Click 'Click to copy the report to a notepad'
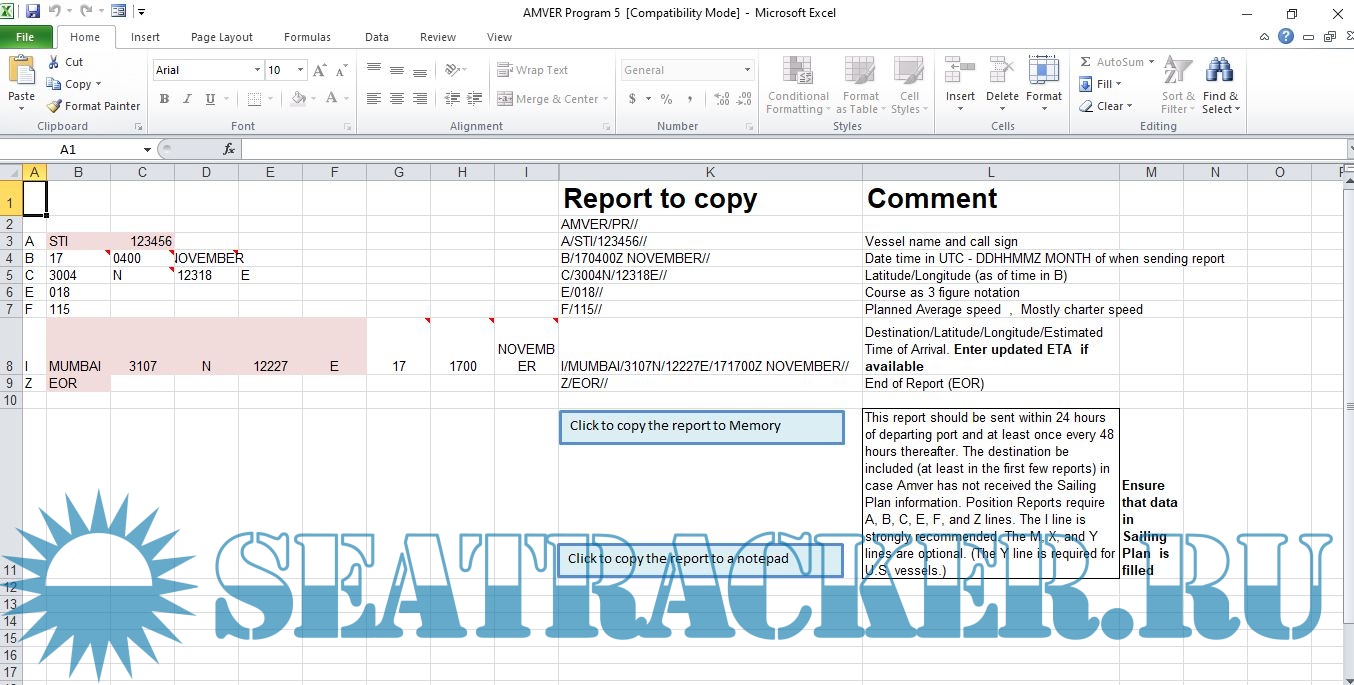1354x685 pixels. (700, 559)
